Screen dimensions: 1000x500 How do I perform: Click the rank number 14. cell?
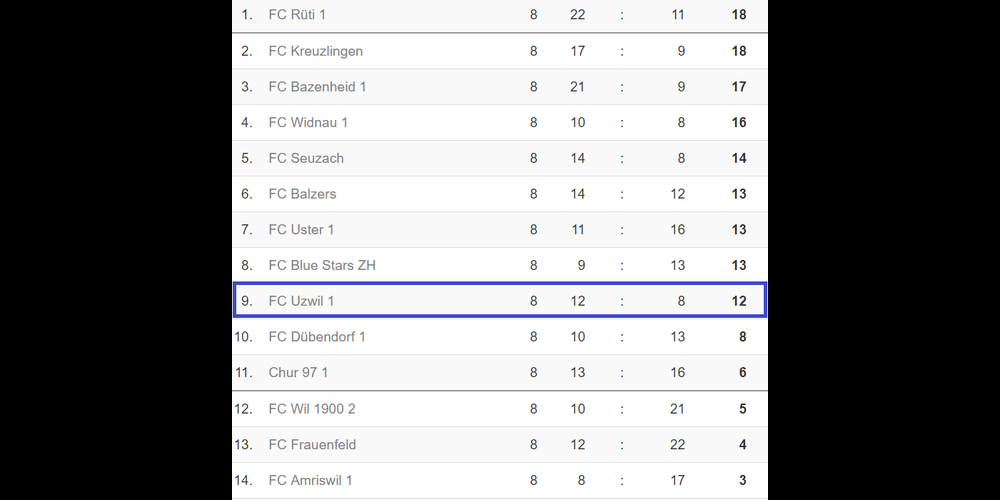click(x=244, y=481)
